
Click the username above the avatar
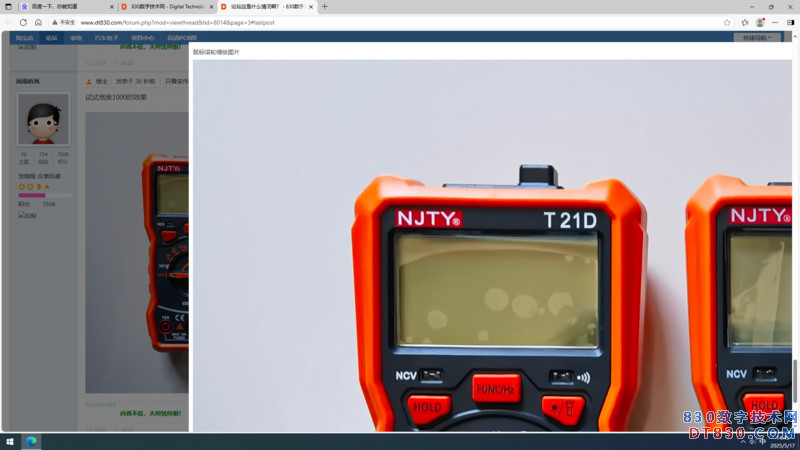click(28, 80)
